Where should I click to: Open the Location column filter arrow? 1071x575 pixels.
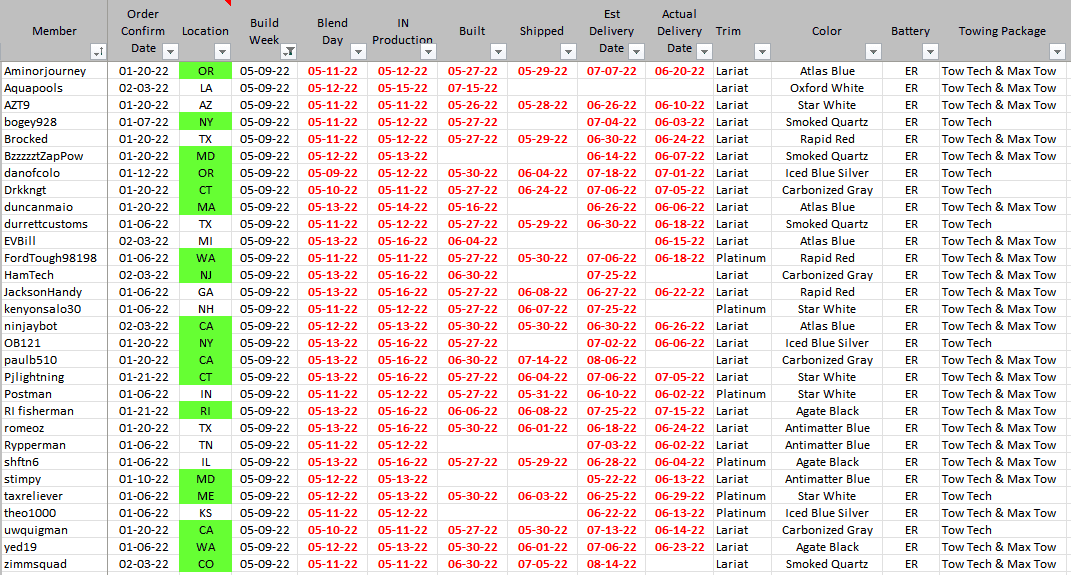(x=223, y=51)
